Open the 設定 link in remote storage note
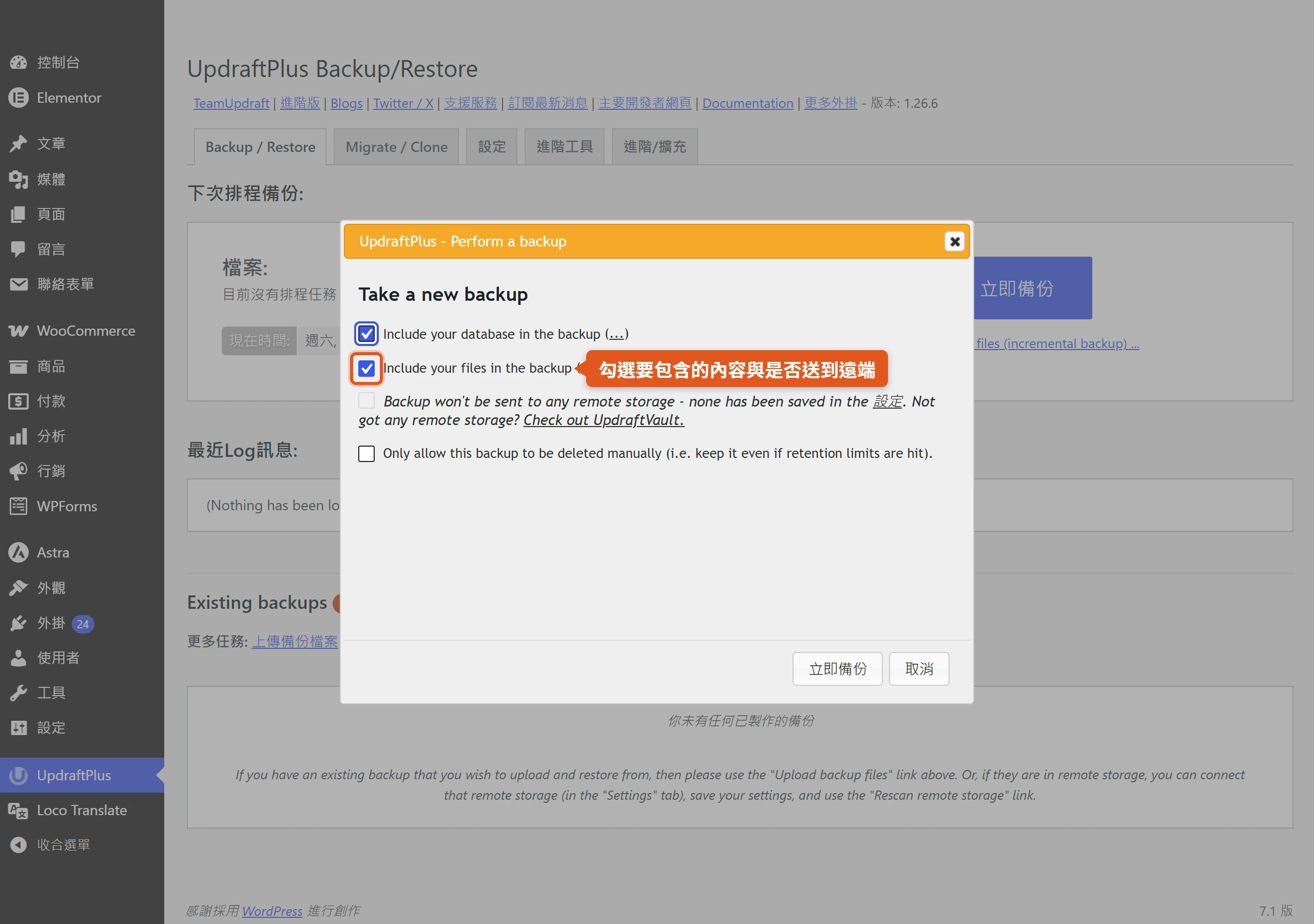 click(x=887, y=401)
